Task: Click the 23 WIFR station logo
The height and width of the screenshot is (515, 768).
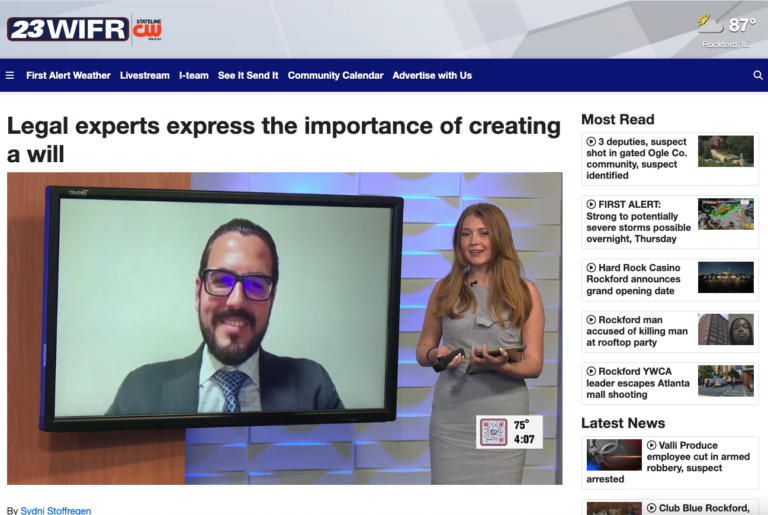Action: pyautogui.click(x=67, y=29)
